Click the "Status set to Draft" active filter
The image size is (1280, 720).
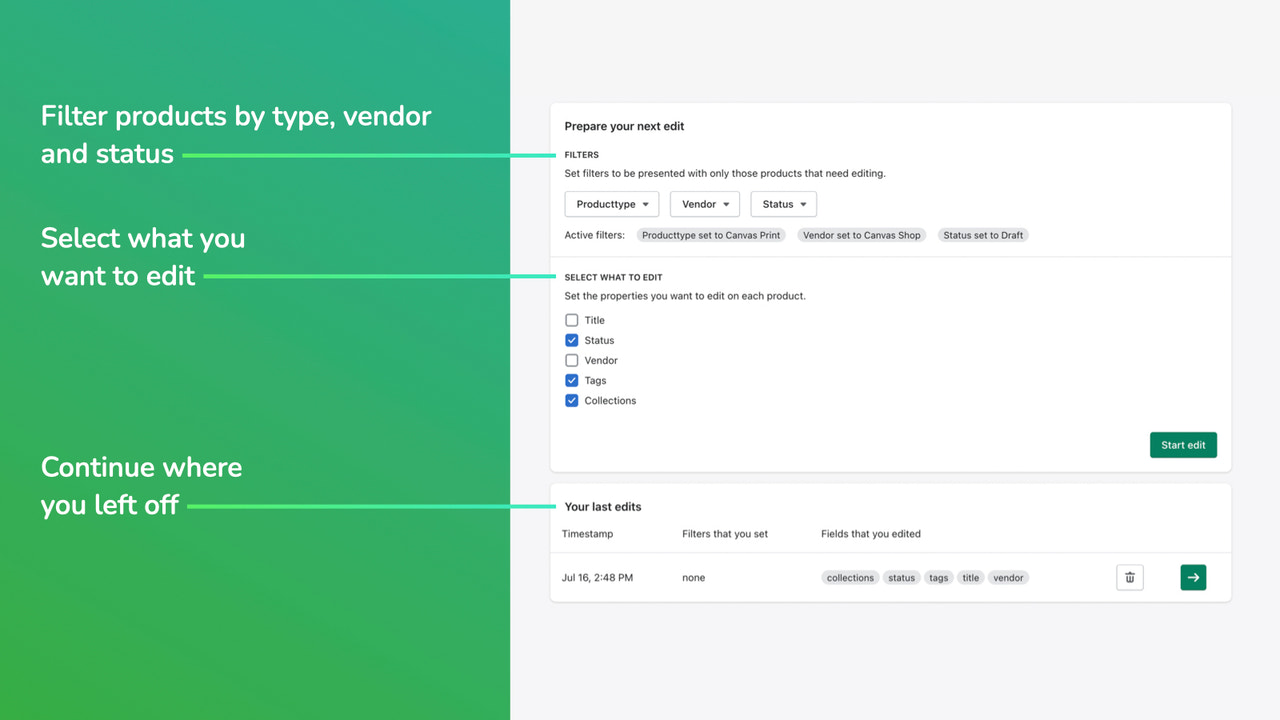click(982, 235)
